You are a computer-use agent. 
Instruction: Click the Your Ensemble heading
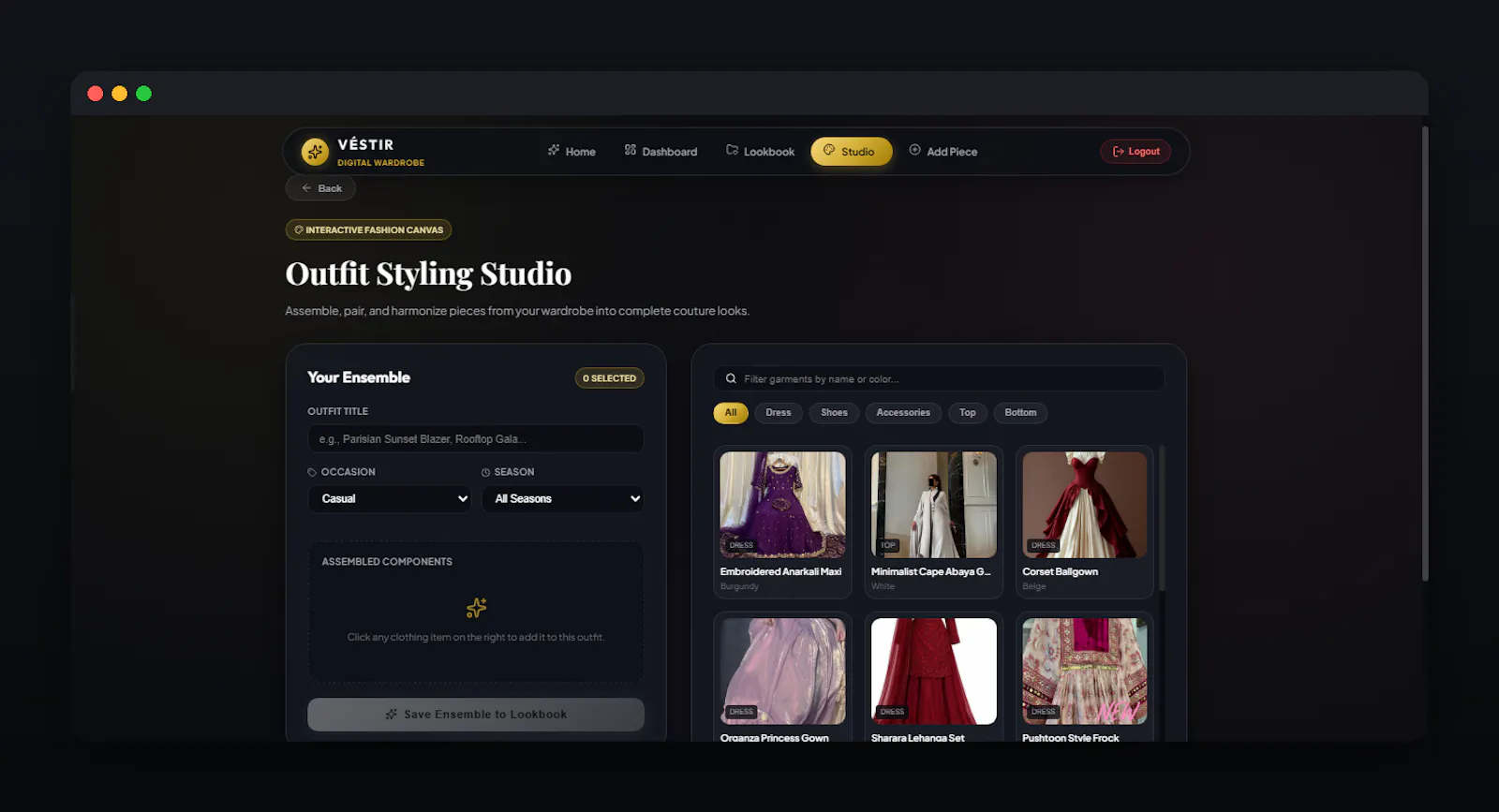[359, 377]
